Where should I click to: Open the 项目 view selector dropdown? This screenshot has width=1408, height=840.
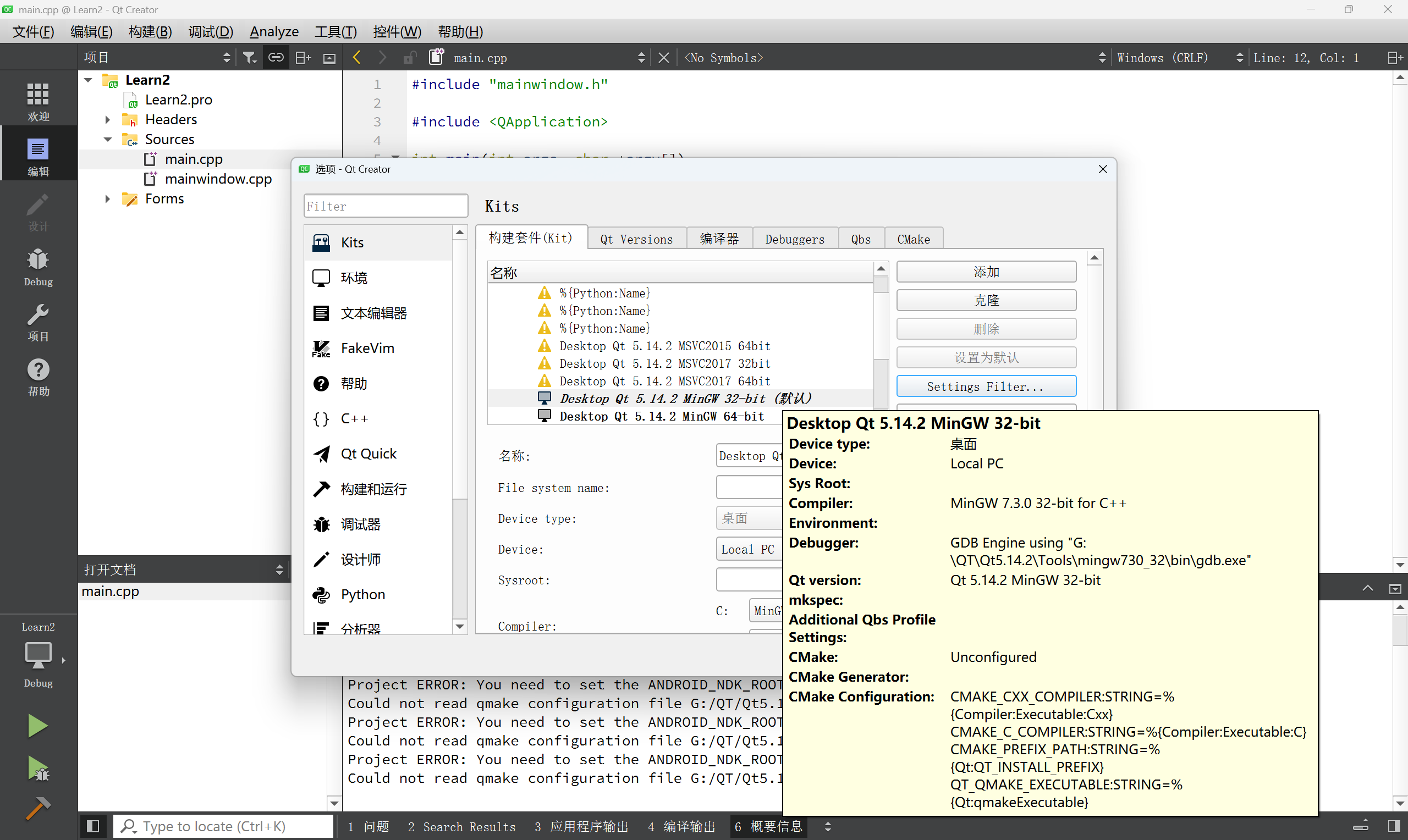(157, 58)
